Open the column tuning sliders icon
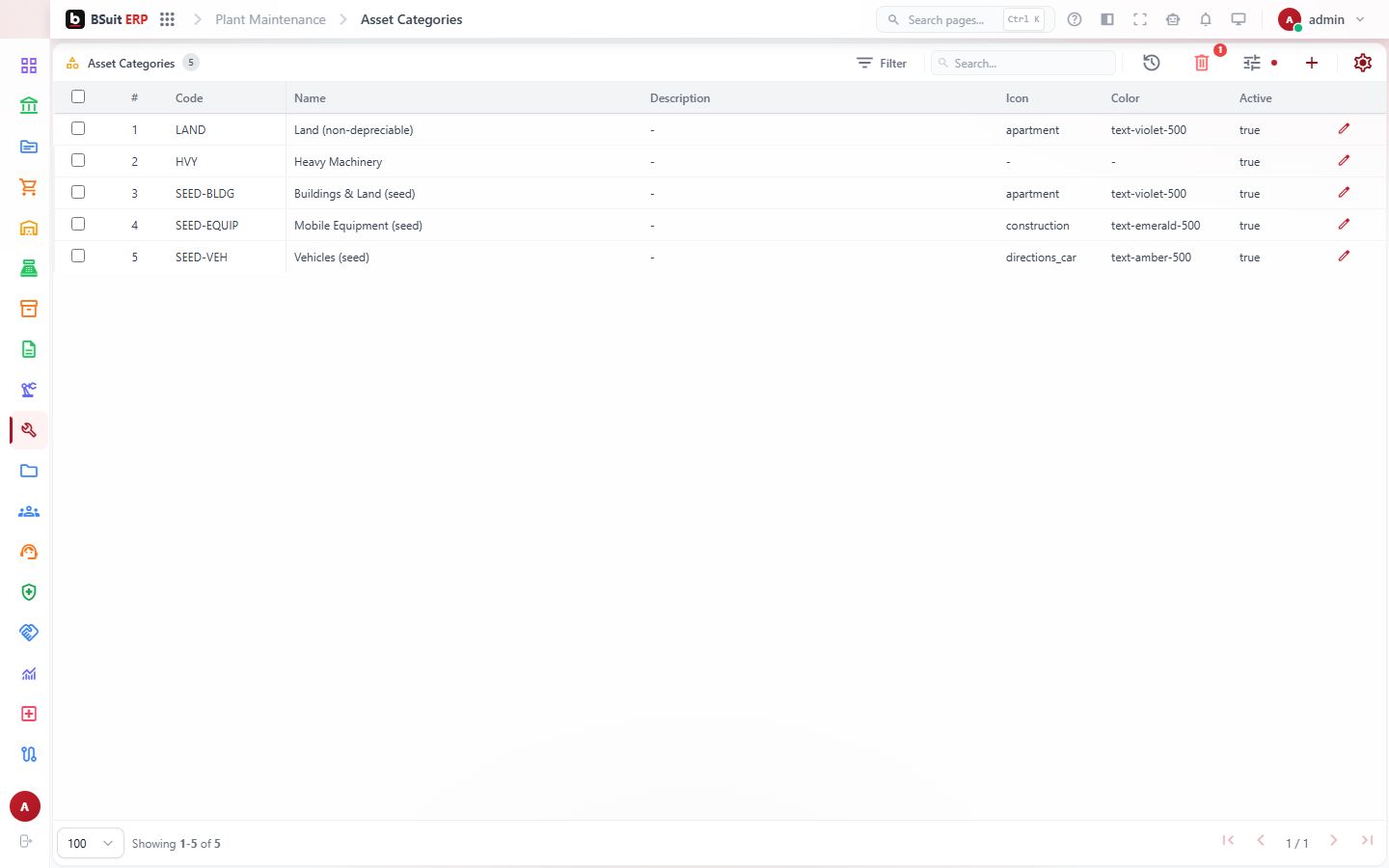 [x=1252, y=63]
